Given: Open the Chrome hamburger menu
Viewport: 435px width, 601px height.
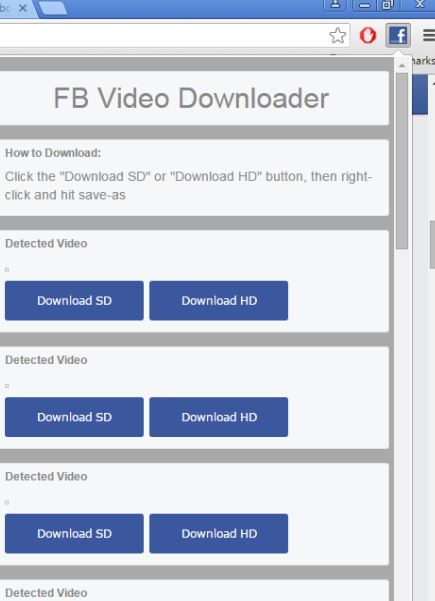Looking at the screenshot, I should (x=429, y=36).
